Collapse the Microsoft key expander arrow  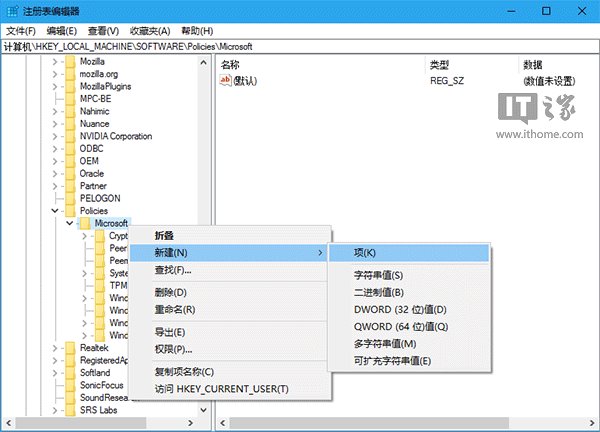(69, 223)
